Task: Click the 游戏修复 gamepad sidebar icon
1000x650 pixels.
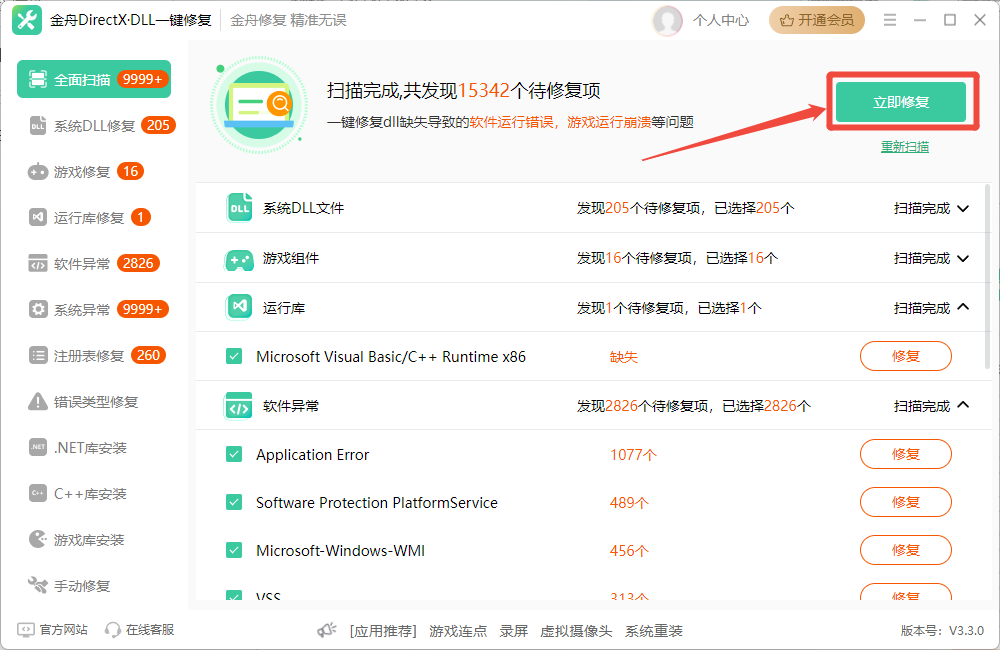Action: 38,172
